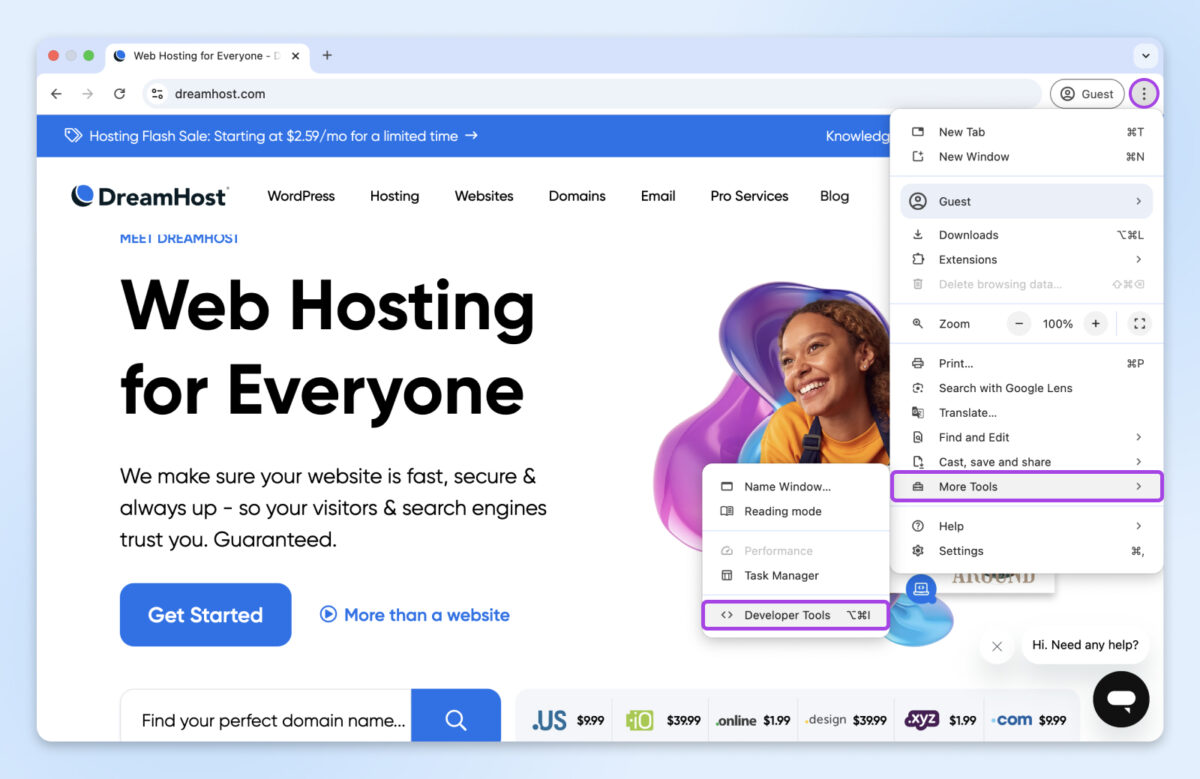Click the Guest profile icon in toolbar

pyautogui.click(x=1069, y=93)
